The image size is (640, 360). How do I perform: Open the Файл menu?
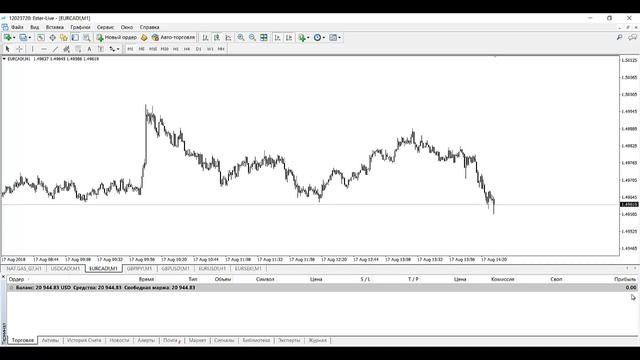[17, 27]
